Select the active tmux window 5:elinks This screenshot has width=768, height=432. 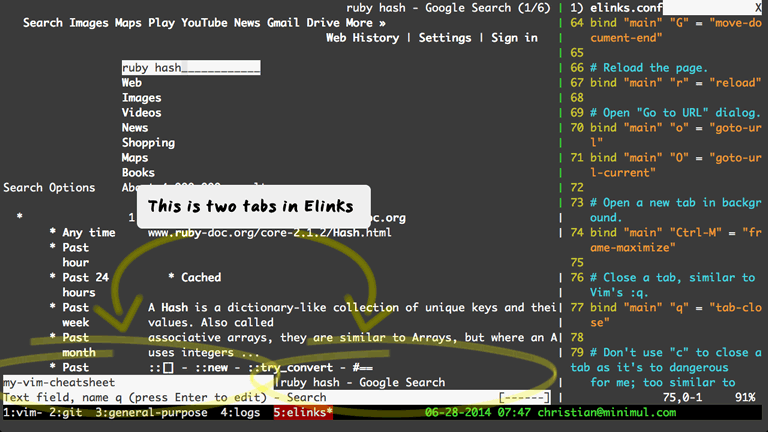(303, 412)
